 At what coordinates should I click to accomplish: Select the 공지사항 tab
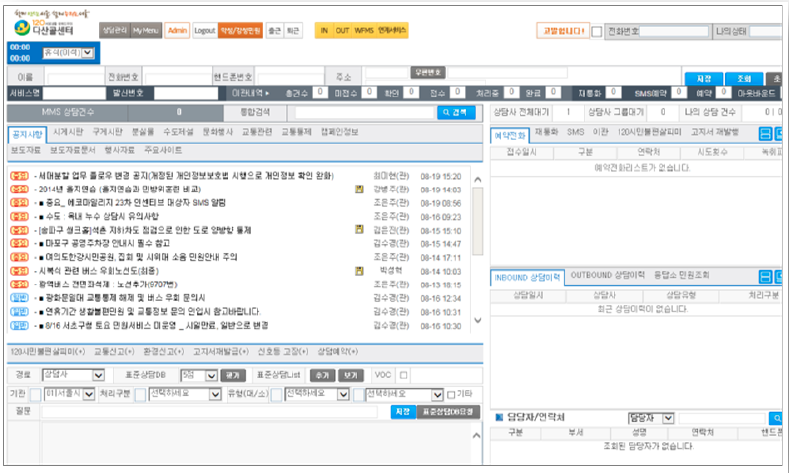(x=26, y=133)
